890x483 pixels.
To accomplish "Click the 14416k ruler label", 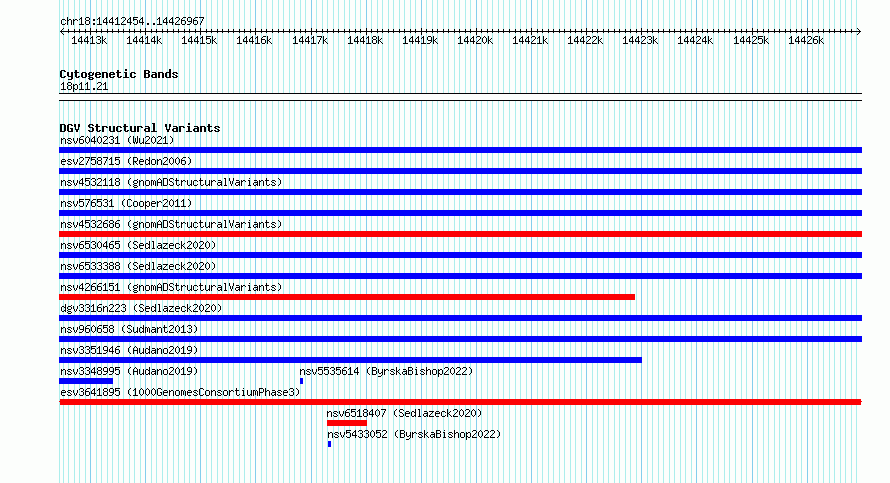I will point(254,40).
